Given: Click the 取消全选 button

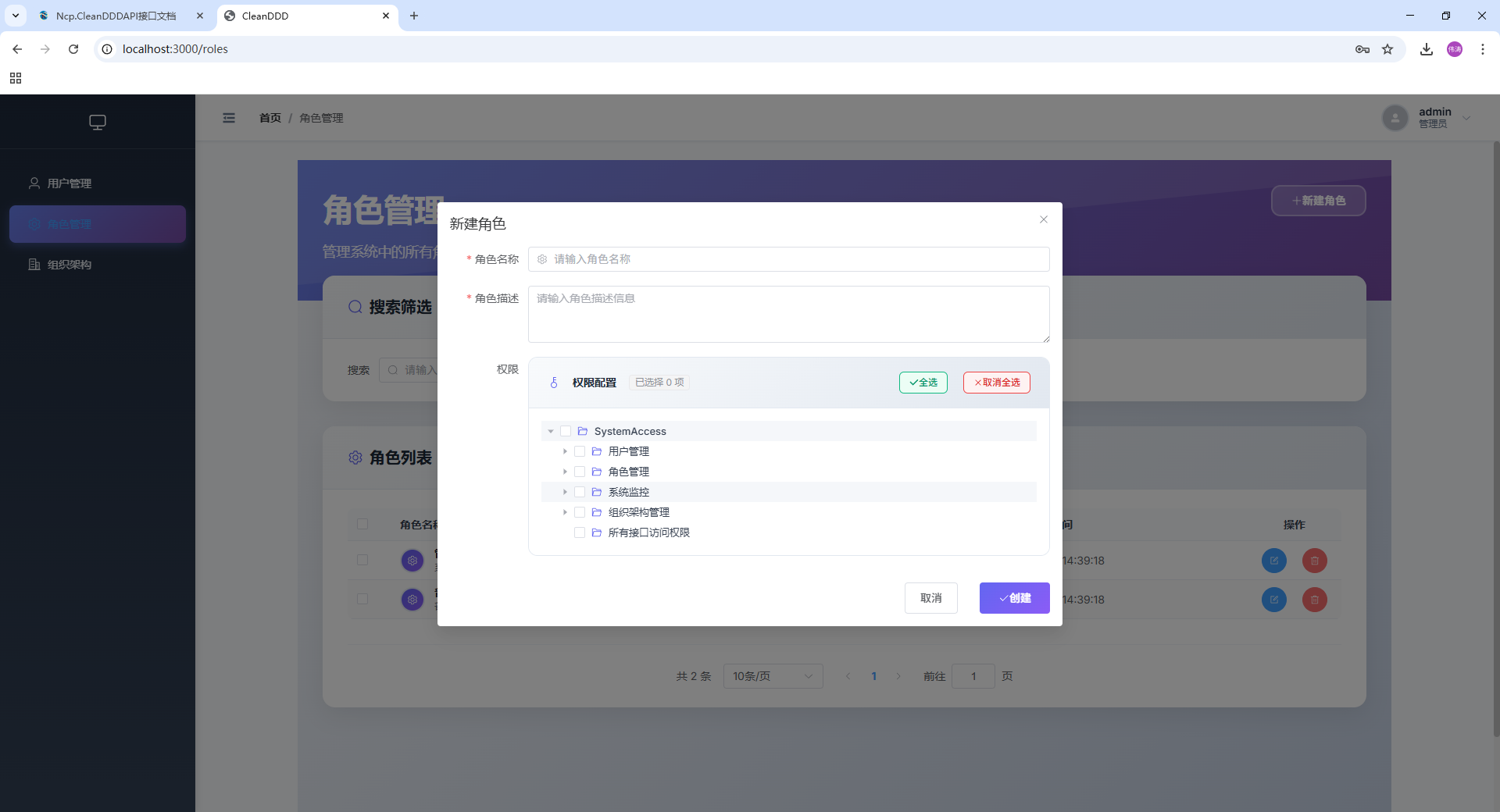Looking at the screenshot, I should click(997, 383).
